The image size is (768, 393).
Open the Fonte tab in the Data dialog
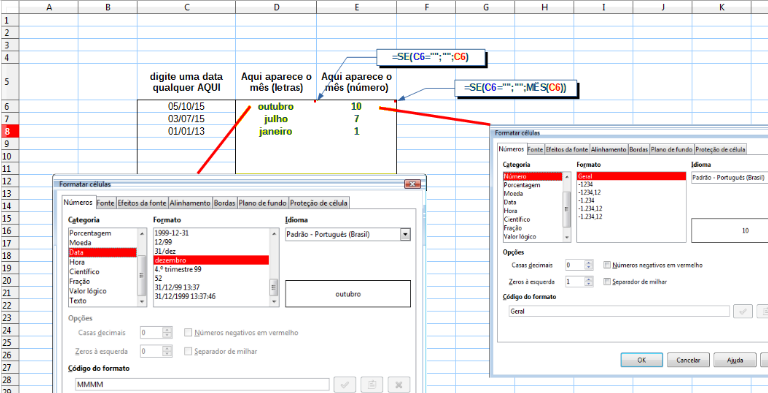104,202
